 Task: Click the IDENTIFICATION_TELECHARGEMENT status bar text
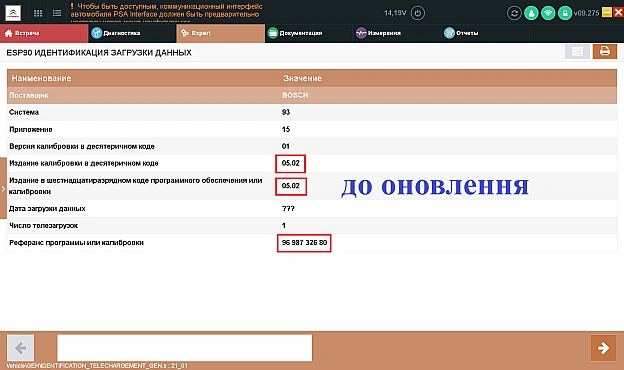click(x=97, y=366)
